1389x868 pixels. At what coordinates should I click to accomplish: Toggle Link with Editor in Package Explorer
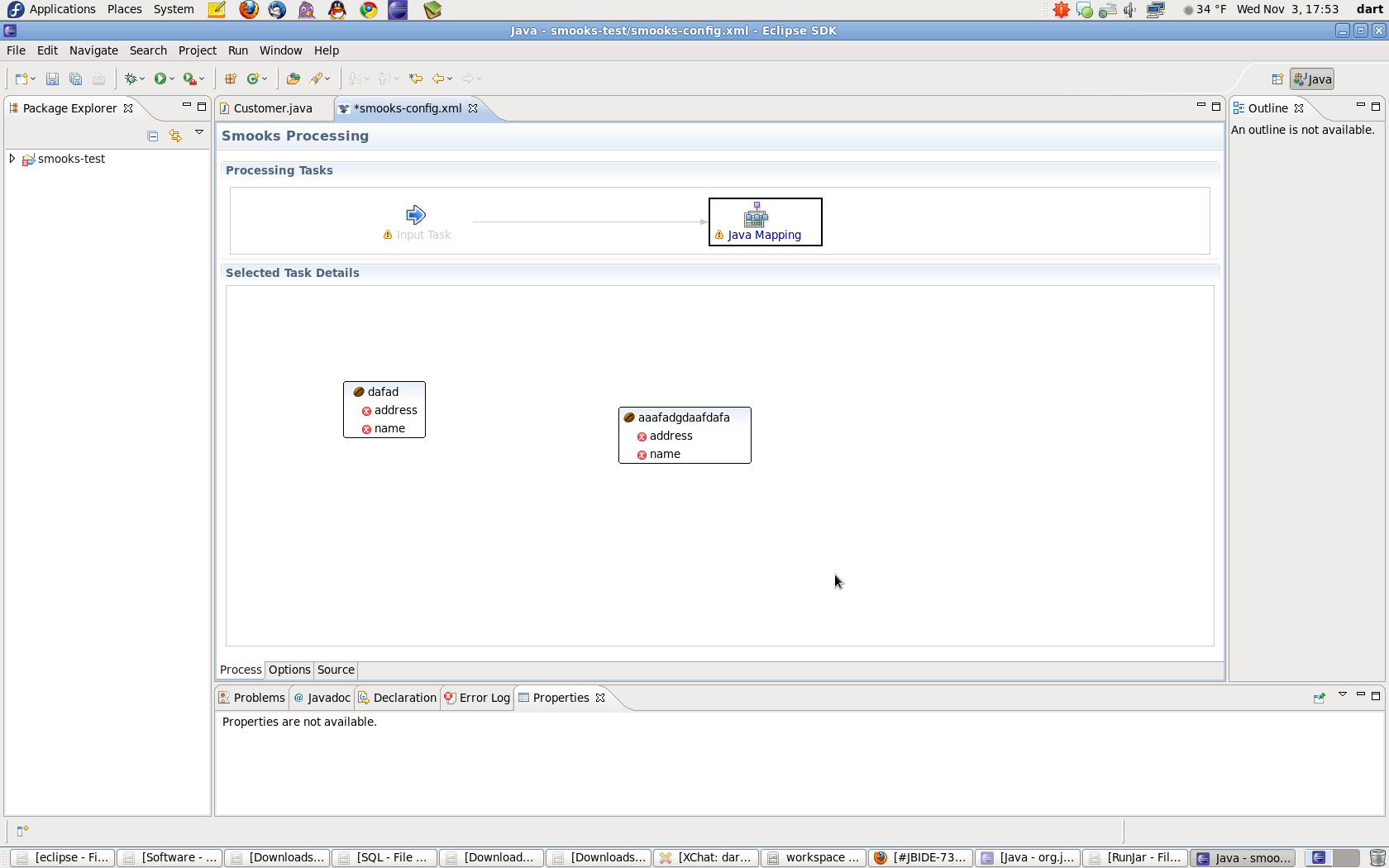[175, 136]
